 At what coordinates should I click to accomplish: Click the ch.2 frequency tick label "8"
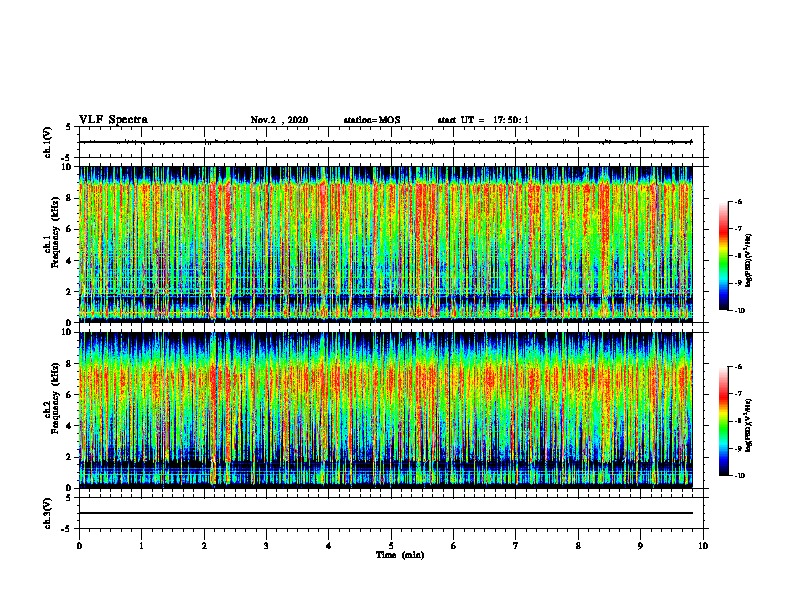70,364
